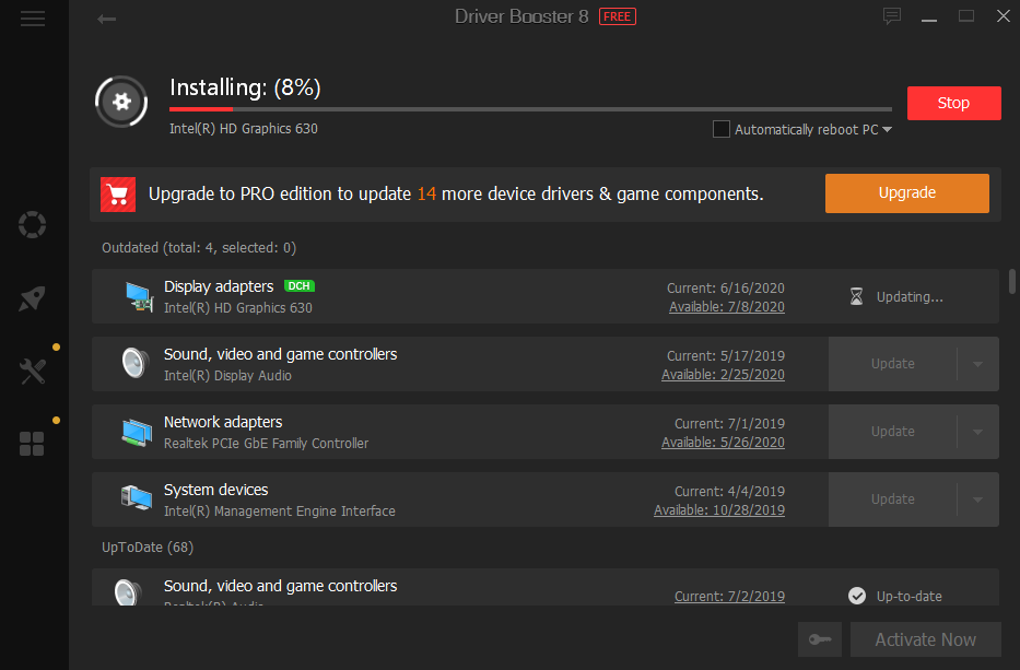Open Available 7/8/2020 driver link

(727, 307)
